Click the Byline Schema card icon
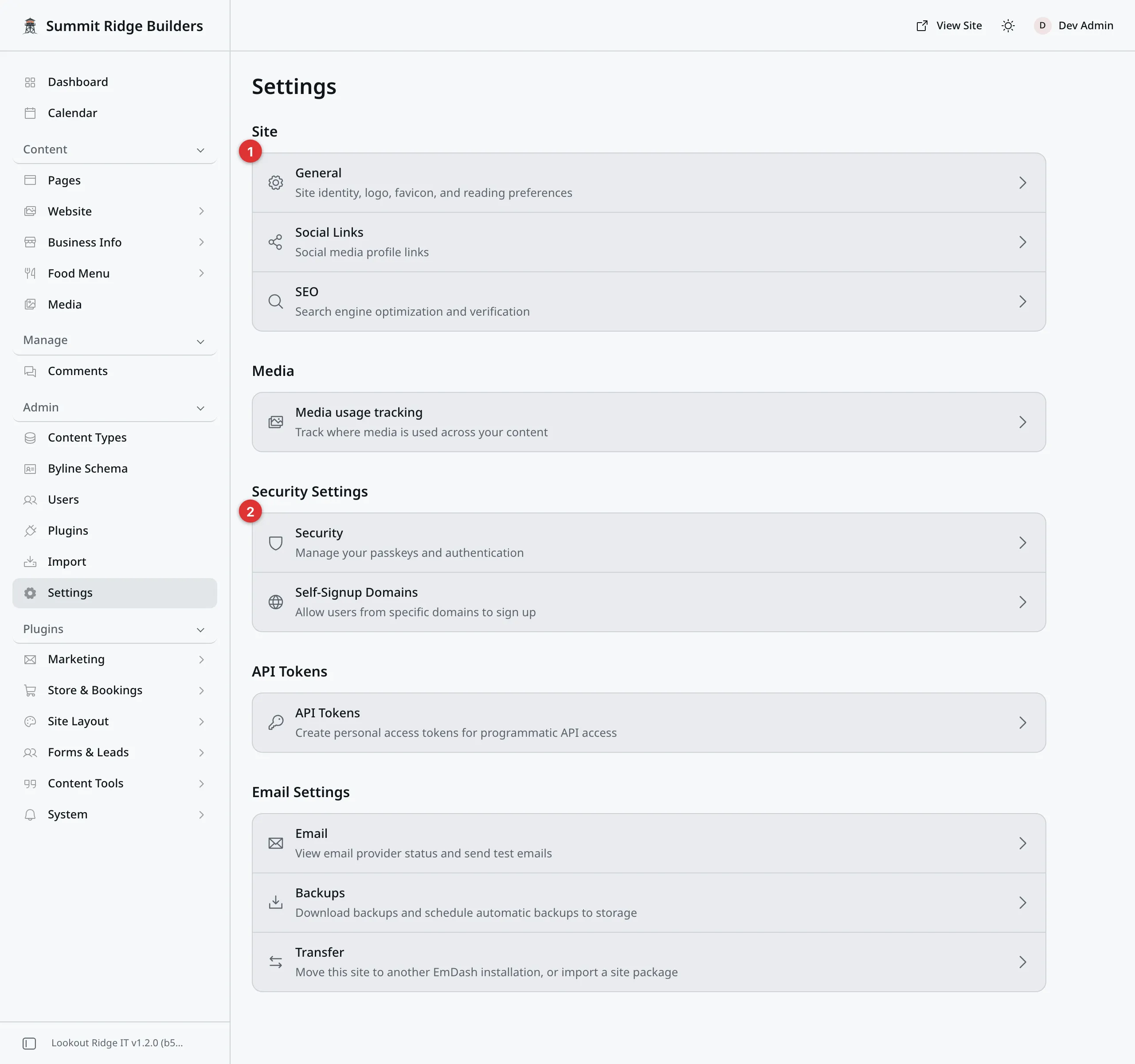The image size is (1135, 1064). pos(30,469)
